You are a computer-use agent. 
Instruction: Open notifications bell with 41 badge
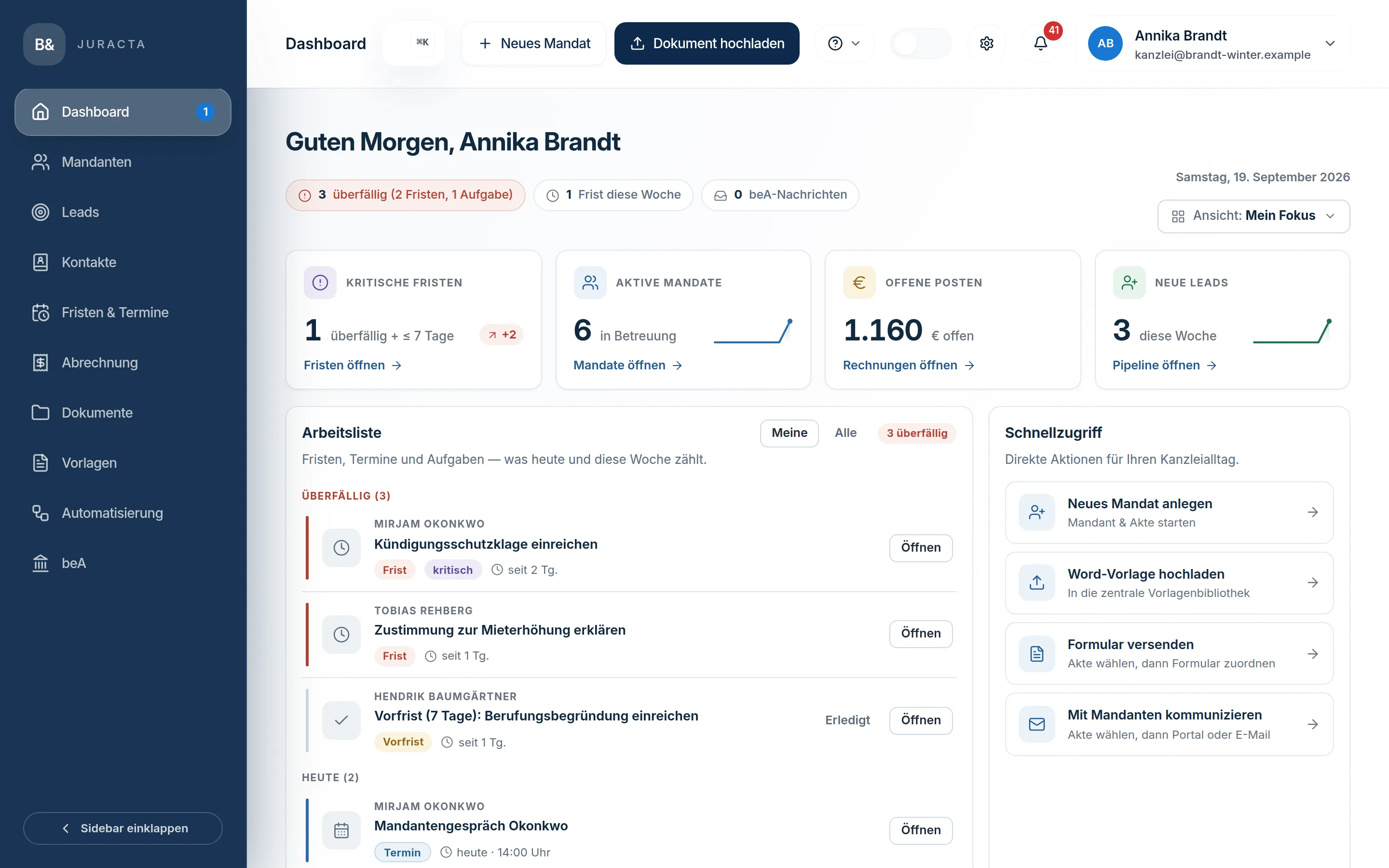(x=1041, y=43)
